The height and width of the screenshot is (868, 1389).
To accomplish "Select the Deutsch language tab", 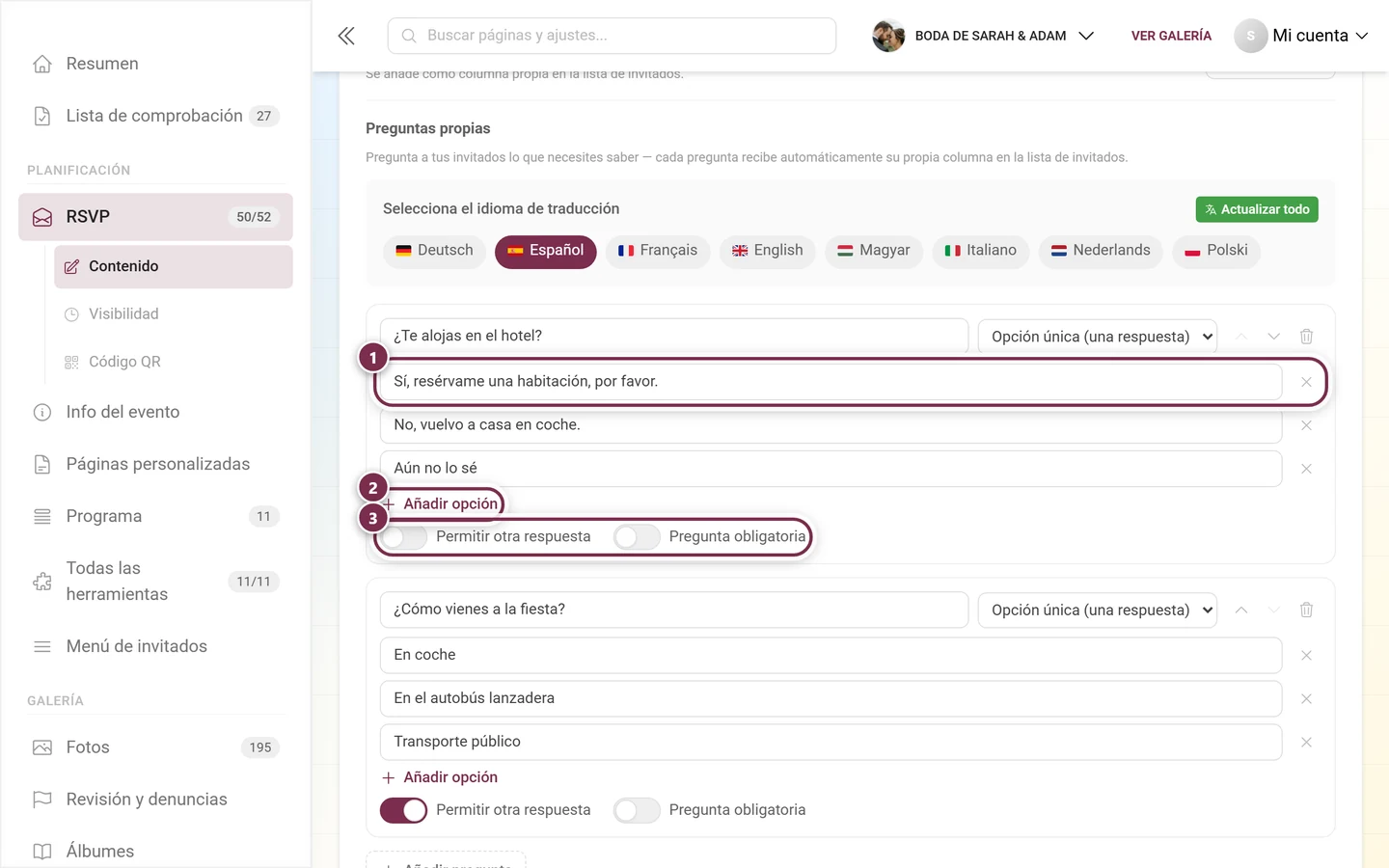I will pyautogui.click(x=434, y=251).
